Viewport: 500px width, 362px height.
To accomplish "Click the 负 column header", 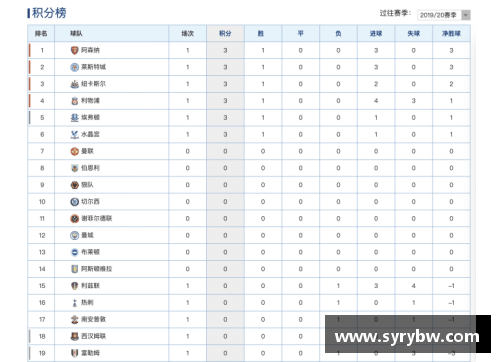I will tap(338, 33).
